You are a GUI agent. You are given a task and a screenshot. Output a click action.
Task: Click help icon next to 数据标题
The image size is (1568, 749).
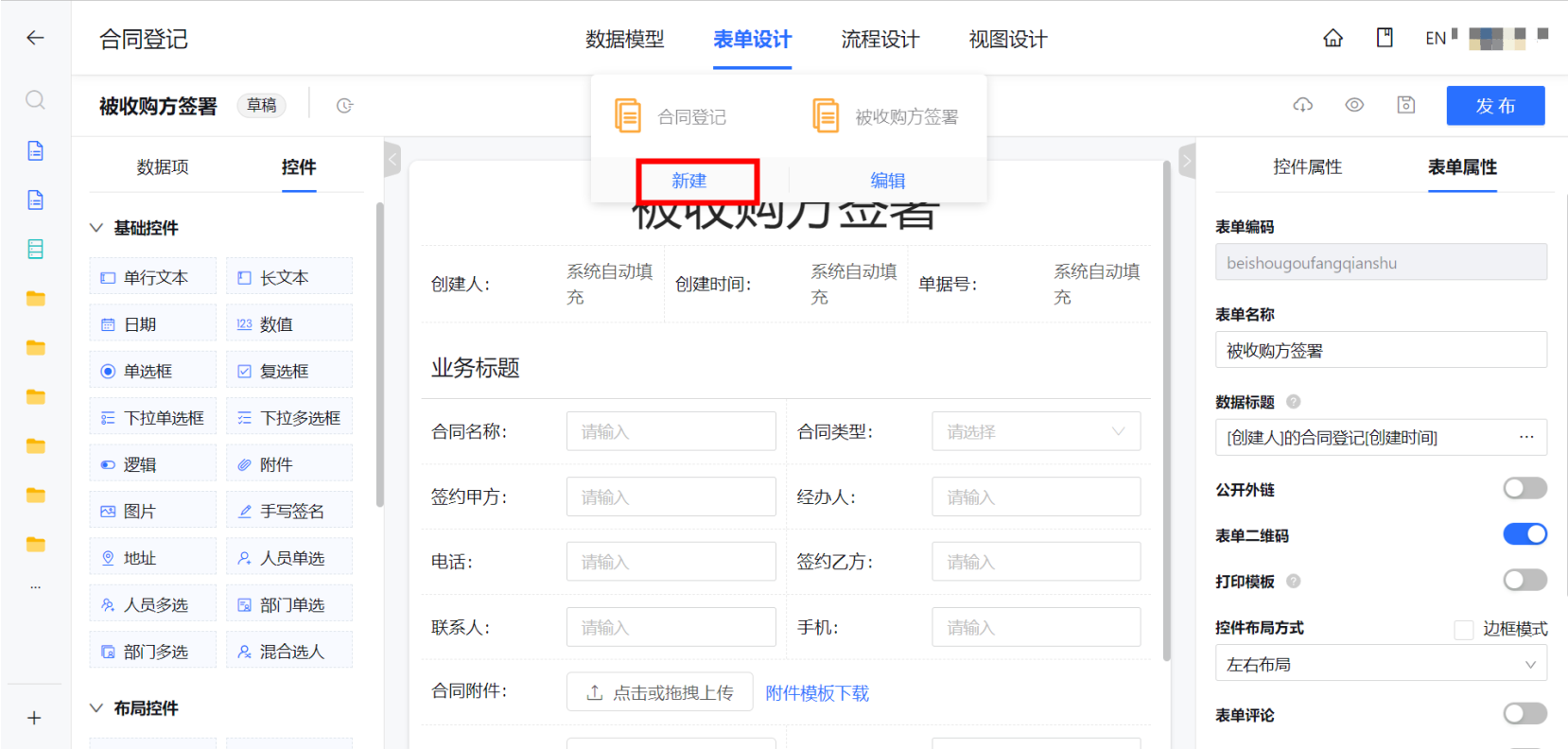(1294, 401)
